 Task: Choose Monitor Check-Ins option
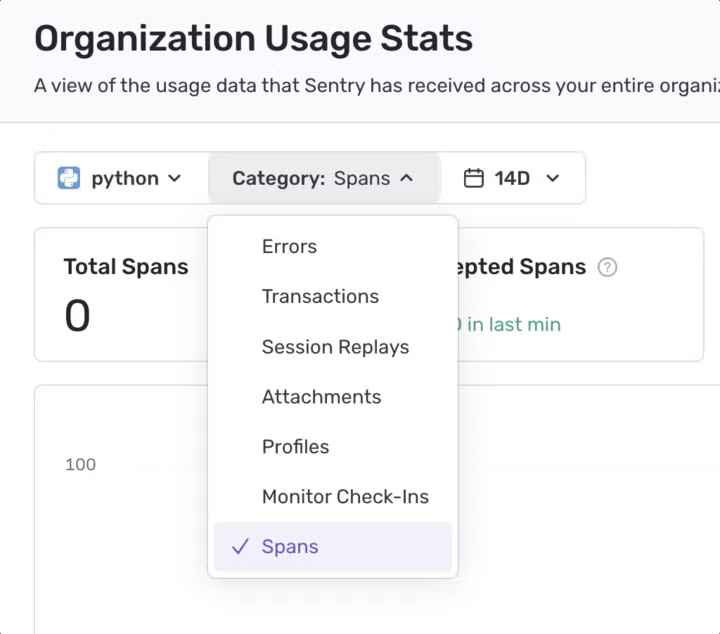pos(345,497)
